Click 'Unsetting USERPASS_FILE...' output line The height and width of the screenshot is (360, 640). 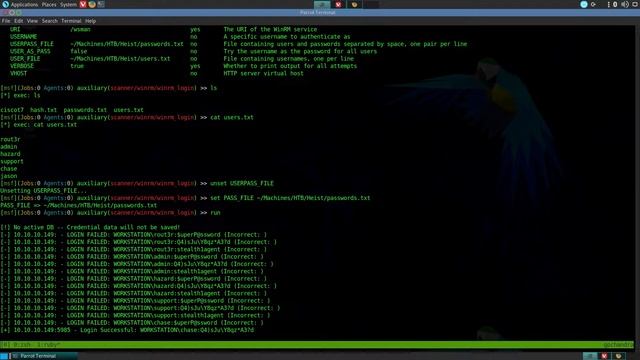[x=43, y=191]
